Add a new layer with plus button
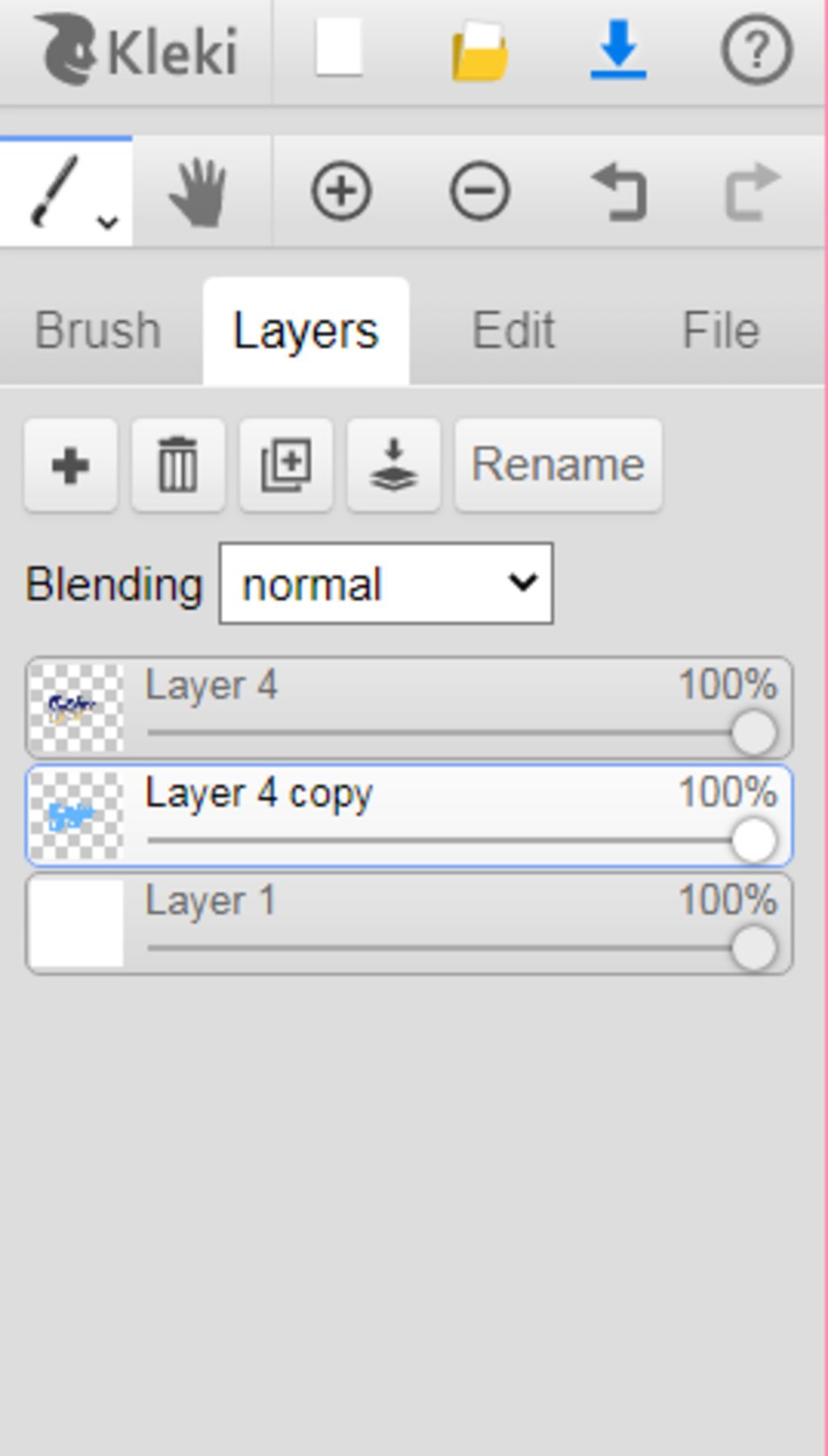Viewport: 828px width, 1456px height. (x=70, y=465)
